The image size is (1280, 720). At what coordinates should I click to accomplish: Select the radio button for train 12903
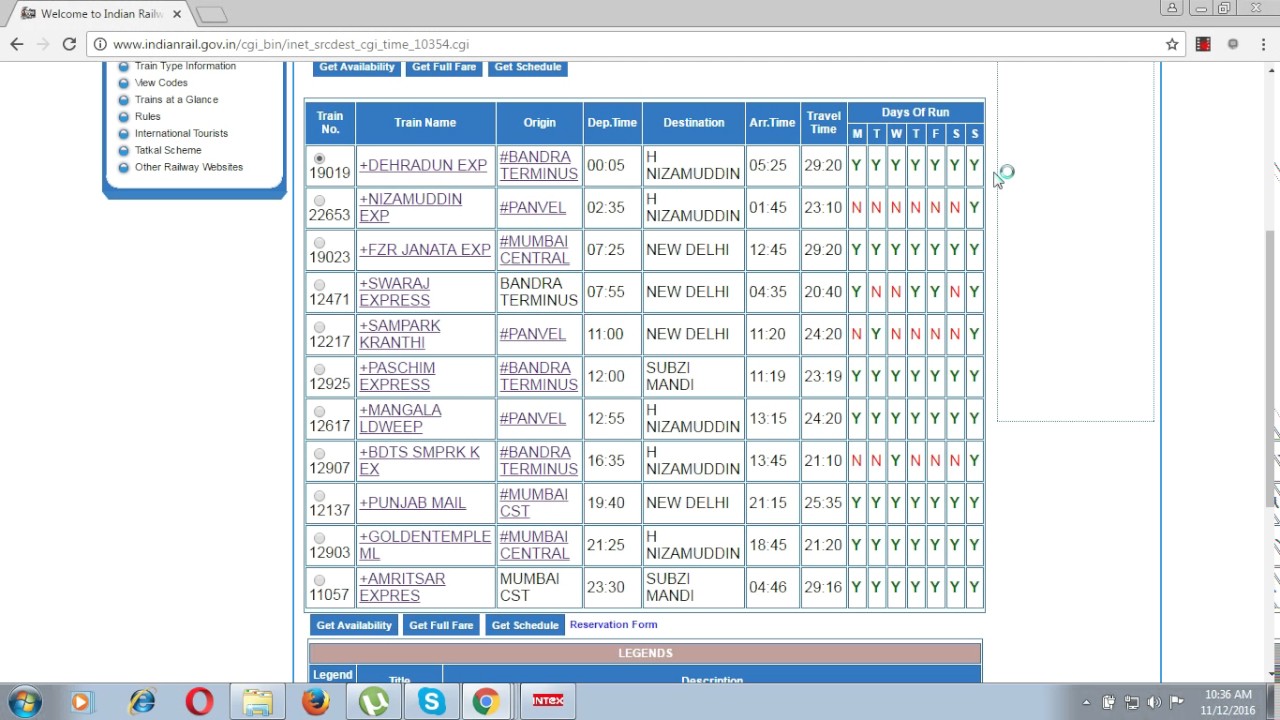[x=319, y=538]
